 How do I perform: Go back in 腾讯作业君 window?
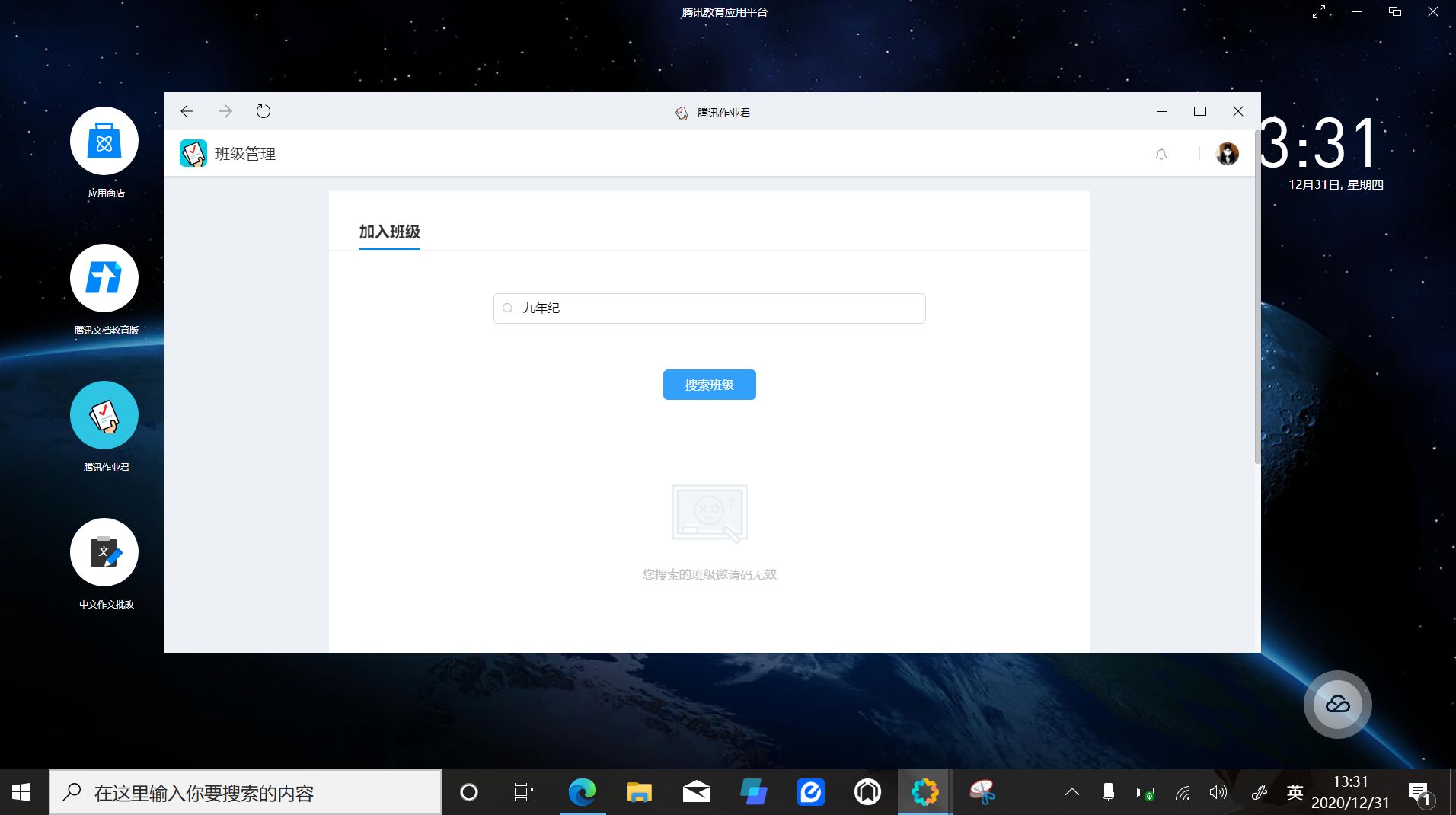(x=187, y=111)
